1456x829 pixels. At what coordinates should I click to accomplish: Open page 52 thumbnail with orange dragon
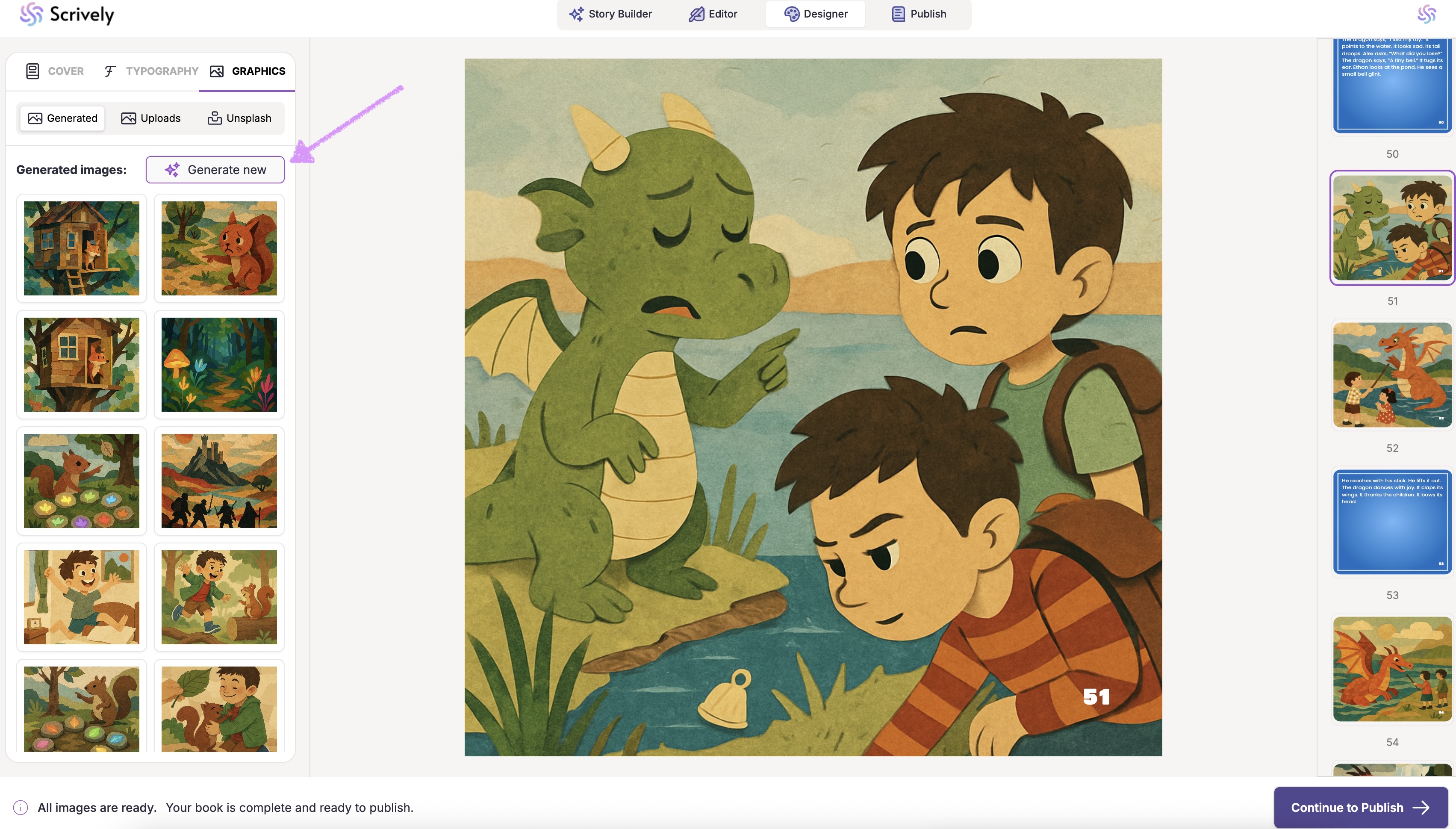point(1392,375)
